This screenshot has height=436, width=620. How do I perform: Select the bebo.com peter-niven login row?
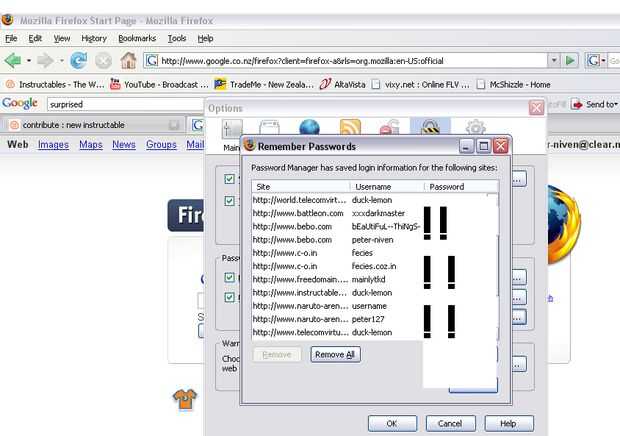(x=375, y=240)
